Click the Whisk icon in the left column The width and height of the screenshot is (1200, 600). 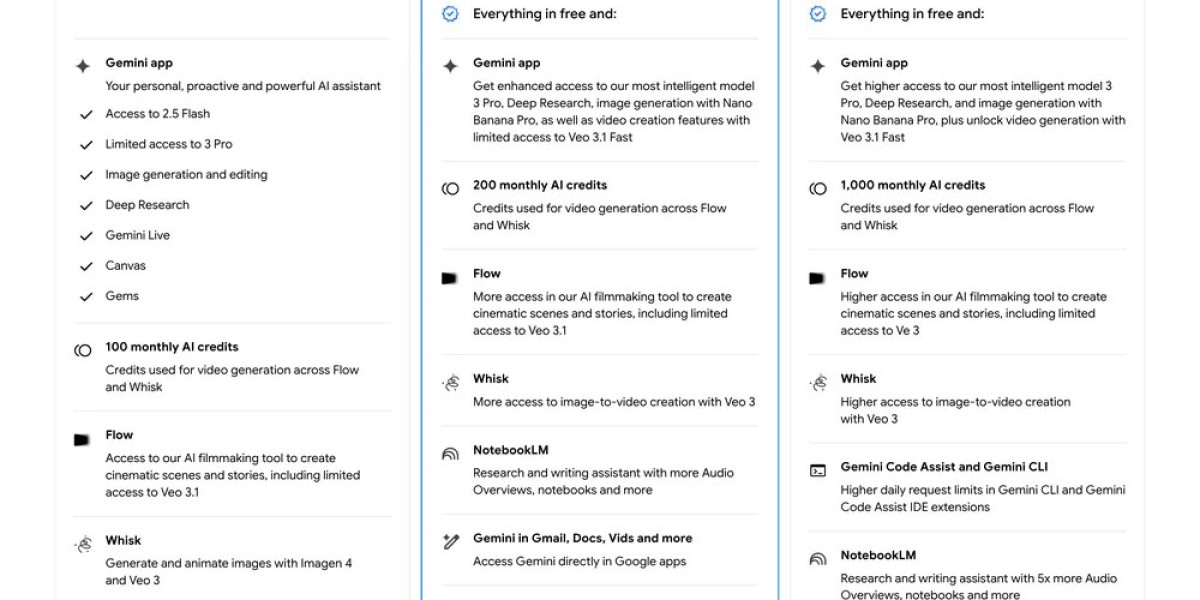tap(83, 544)
